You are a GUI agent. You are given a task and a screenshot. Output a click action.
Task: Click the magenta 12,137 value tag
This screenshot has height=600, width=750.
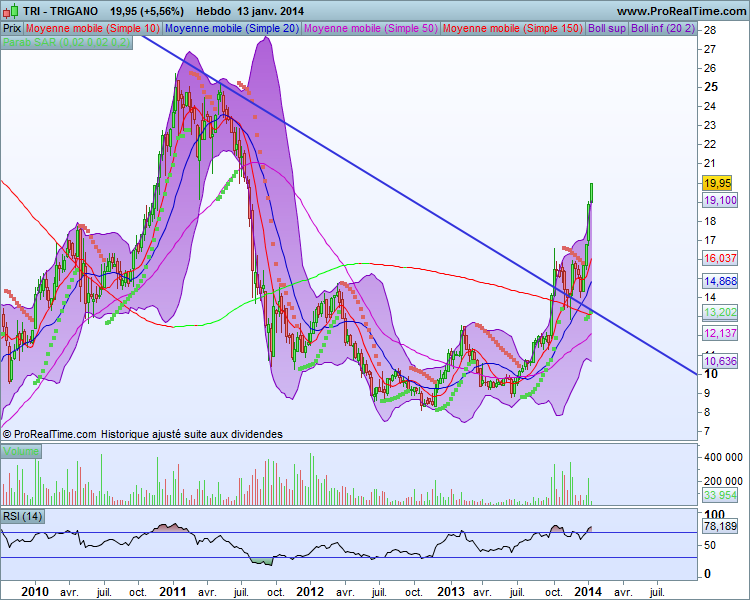(720, 333)
